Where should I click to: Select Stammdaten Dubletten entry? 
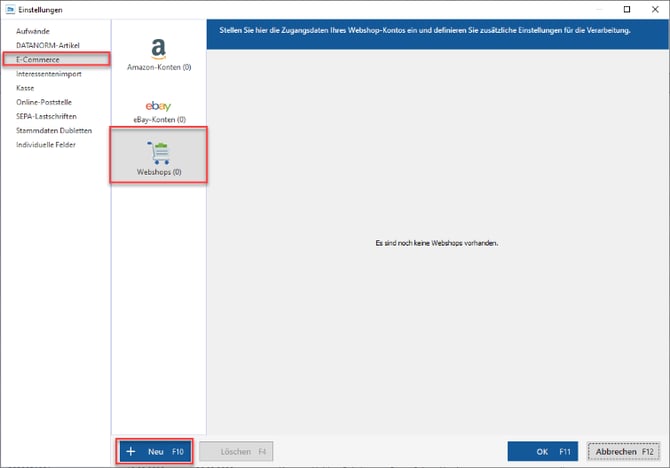coord(54,130)
